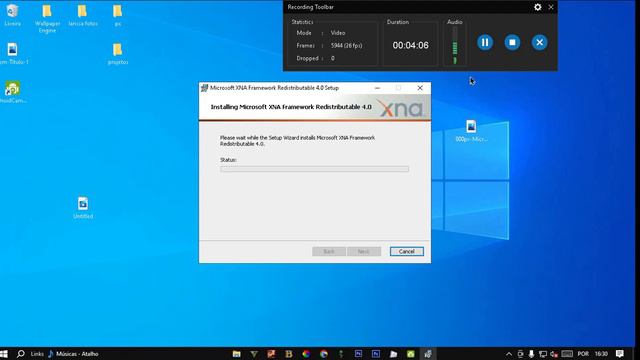Open the second Photoshop taskbar icon
This screenshot has width=640, height=360.
tap(376, 354)
